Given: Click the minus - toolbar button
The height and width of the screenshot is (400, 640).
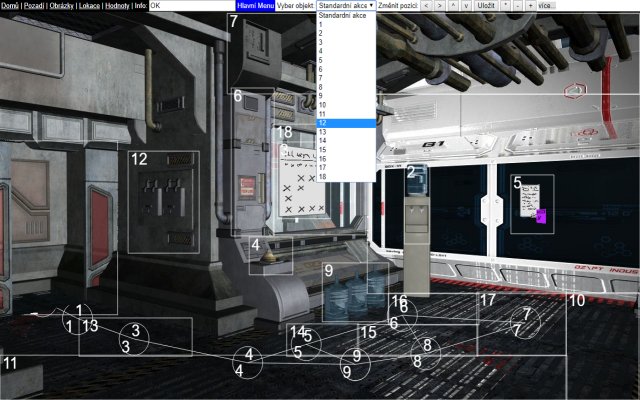Looking at the screenshot, I should coord(518,6).
